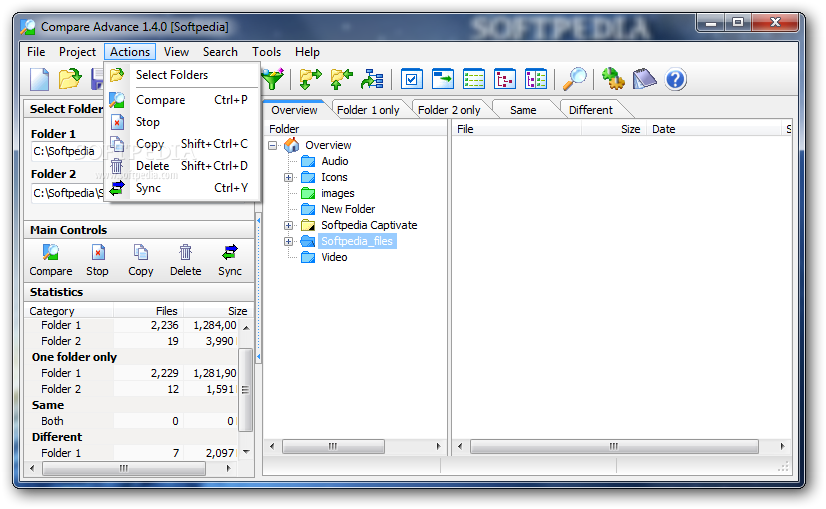Switch to the Overview tab
826x509 pixels.
[294, 110]
